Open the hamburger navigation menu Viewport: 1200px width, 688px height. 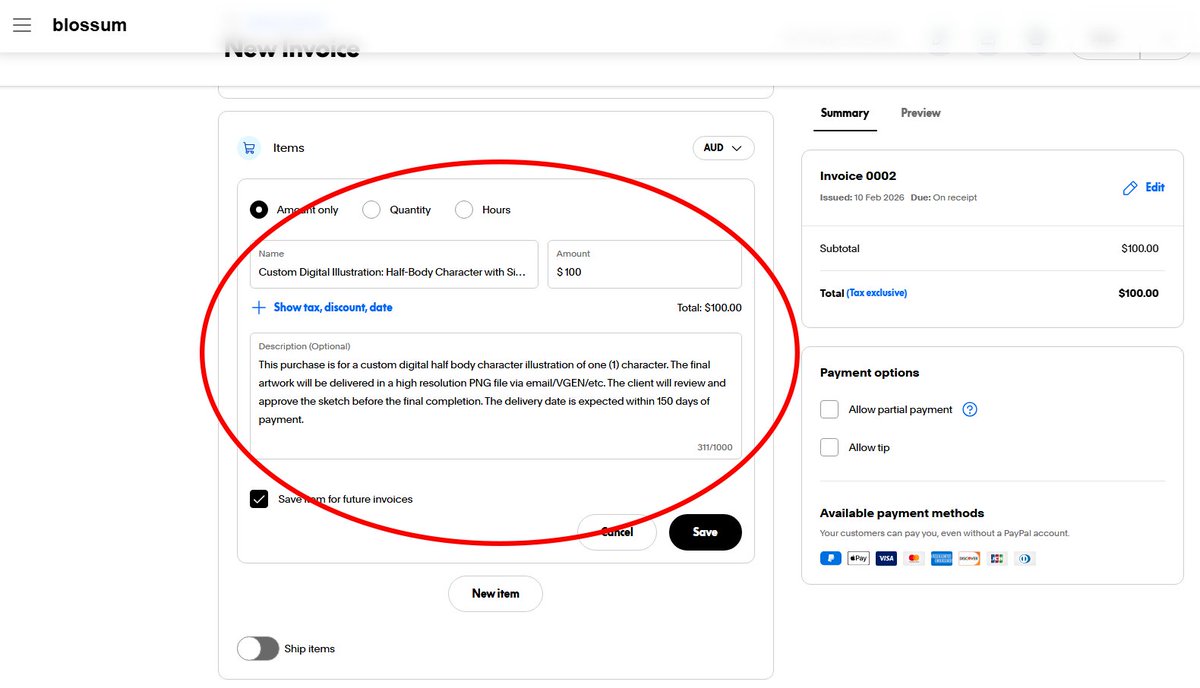[x=22, y=25]
